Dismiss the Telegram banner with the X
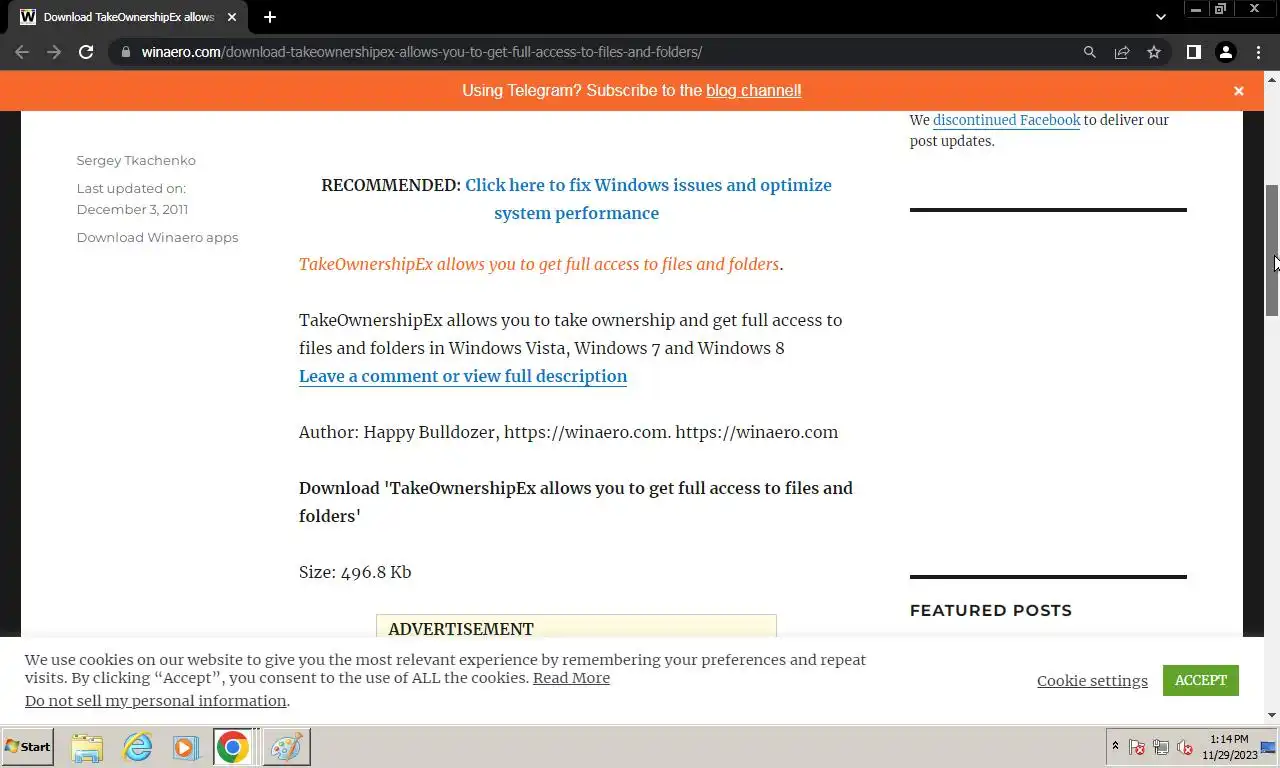The image size is (1280, 768). (1238, 91)
